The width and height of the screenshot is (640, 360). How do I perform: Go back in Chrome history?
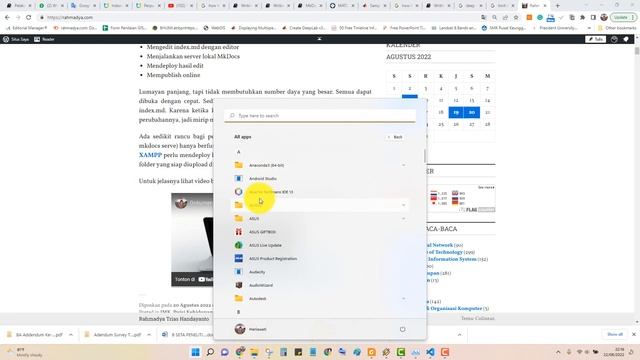click(x=7, y=18)
